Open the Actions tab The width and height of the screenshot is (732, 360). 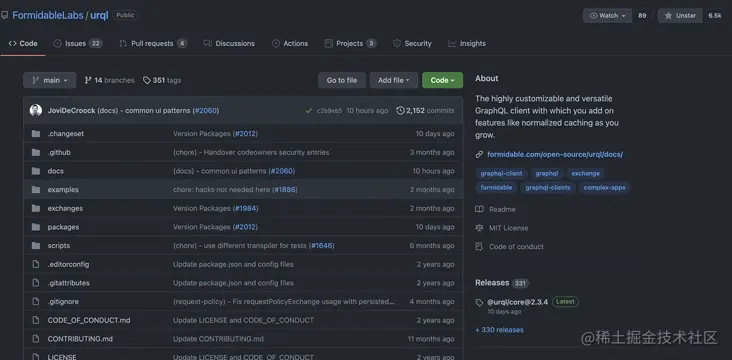[290, 43]
